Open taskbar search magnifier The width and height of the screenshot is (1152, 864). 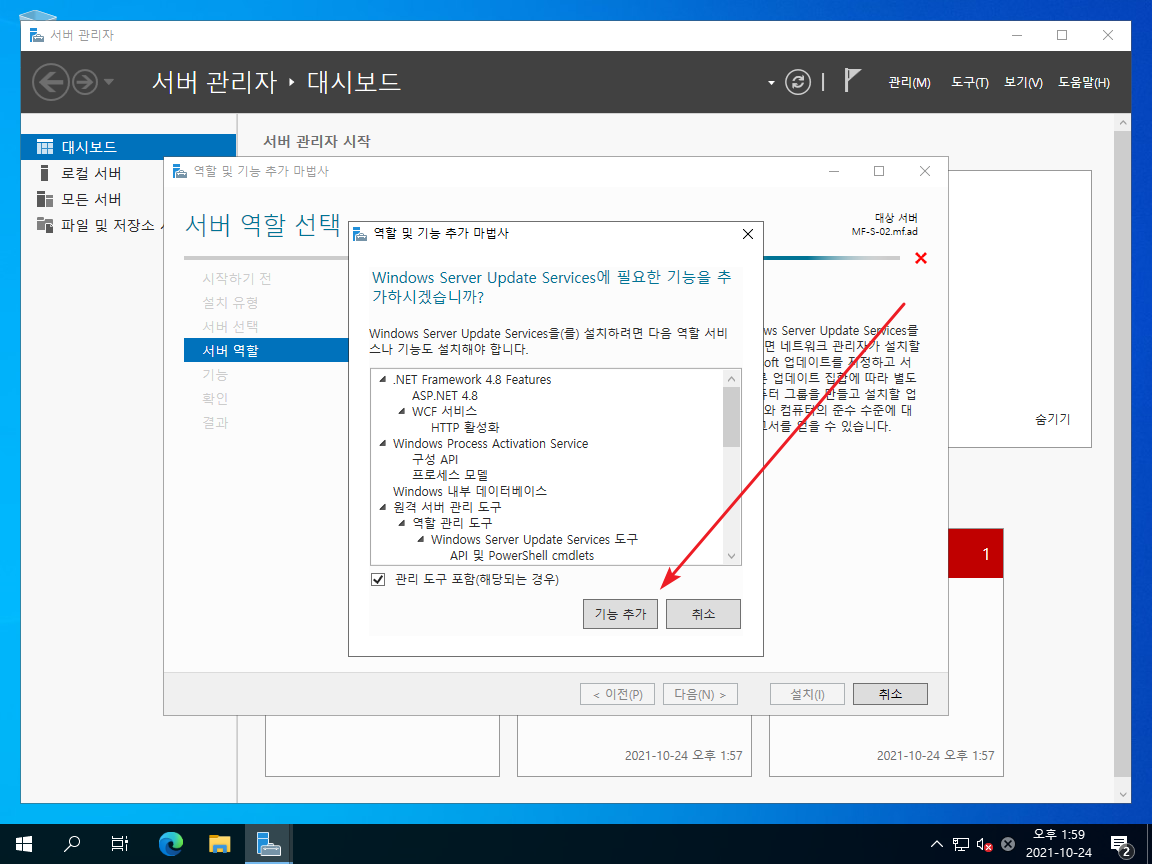72,844
